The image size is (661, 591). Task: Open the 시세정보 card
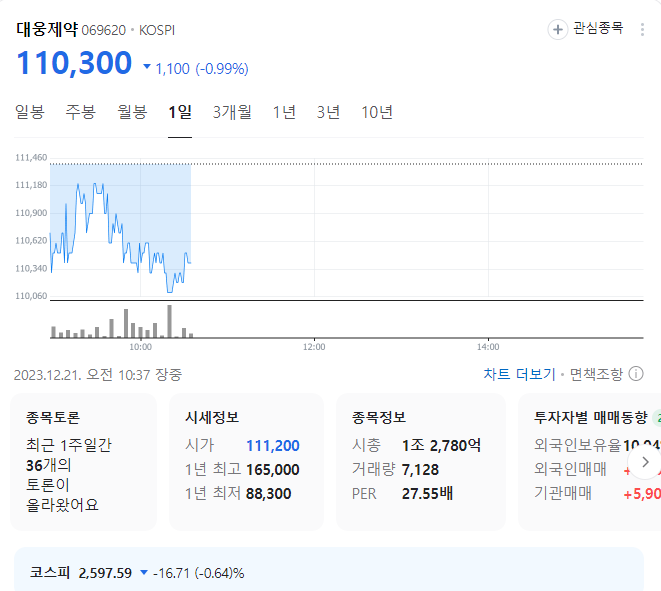(246, 462)
